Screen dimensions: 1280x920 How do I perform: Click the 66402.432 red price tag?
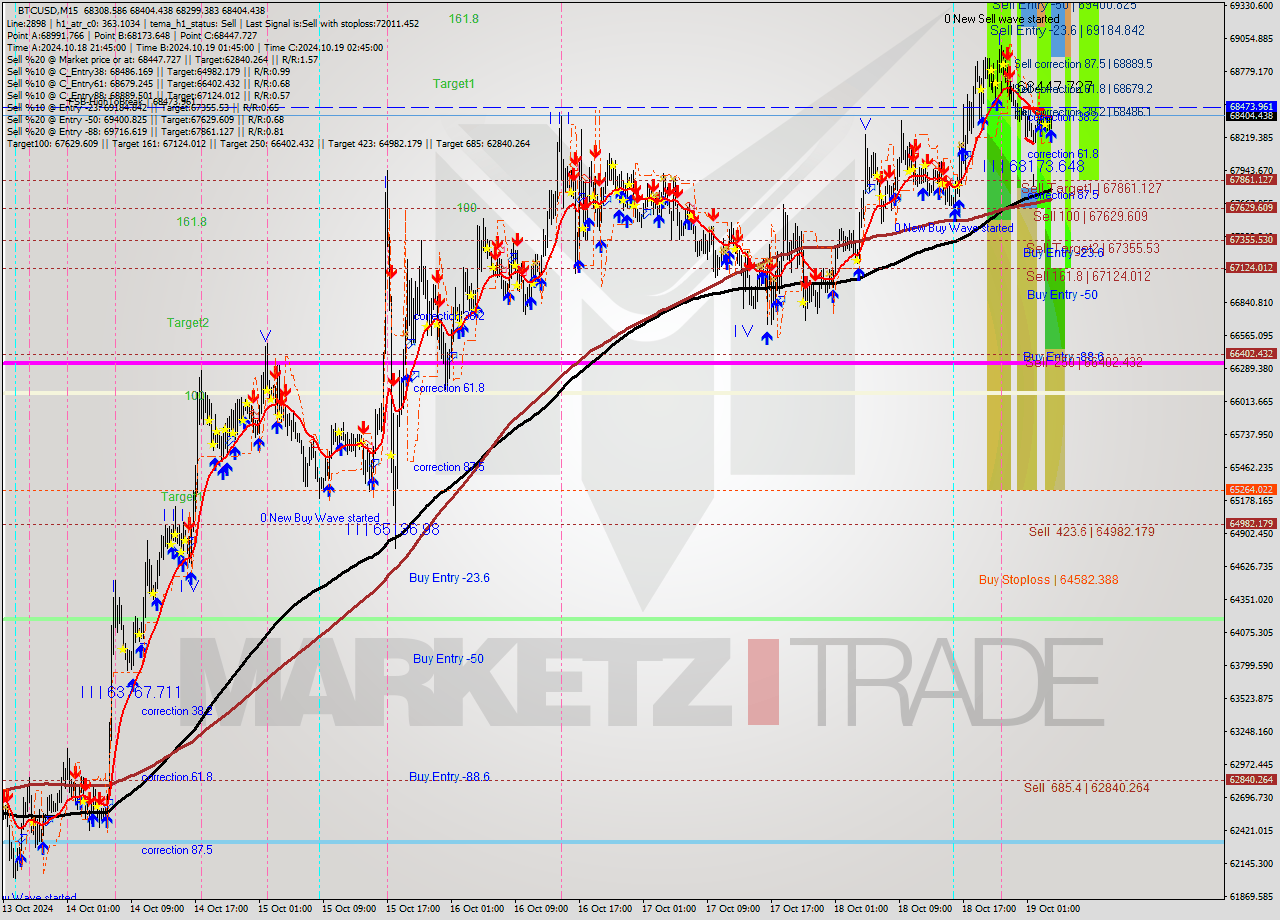click(x=1251, y=354)
